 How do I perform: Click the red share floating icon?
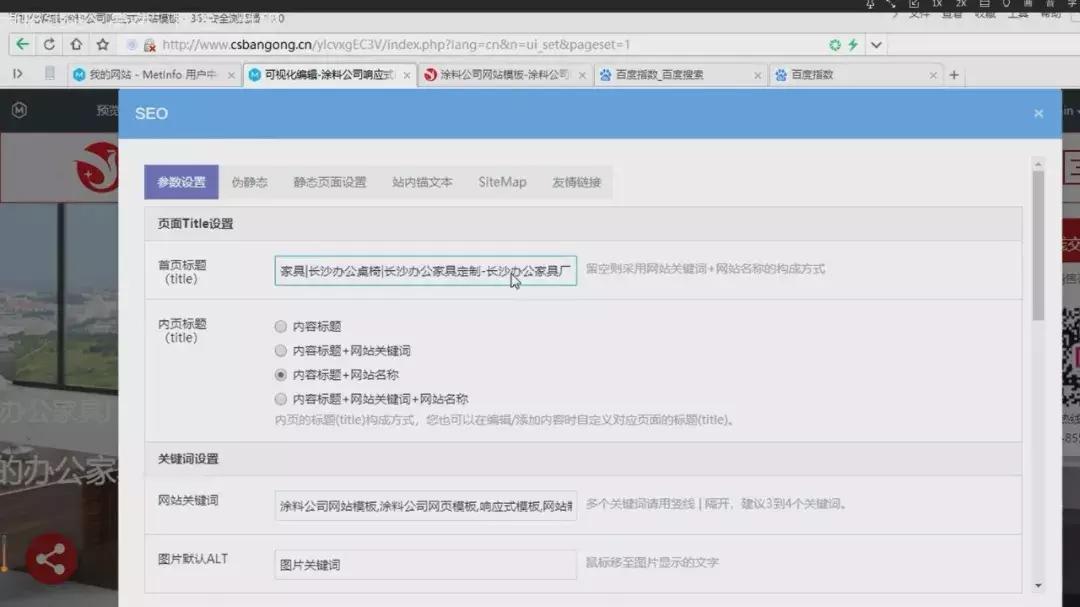pyautogui.click(x=51, y=561)
